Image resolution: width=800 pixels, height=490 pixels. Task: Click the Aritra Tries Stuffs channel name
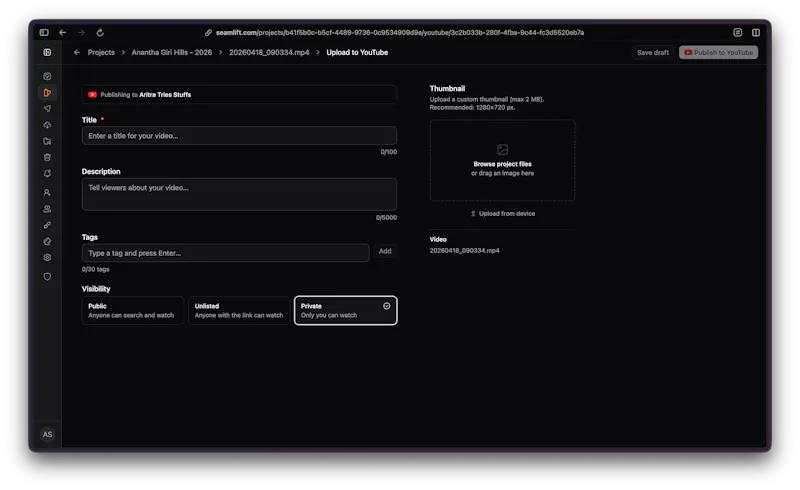click(165, 94)
